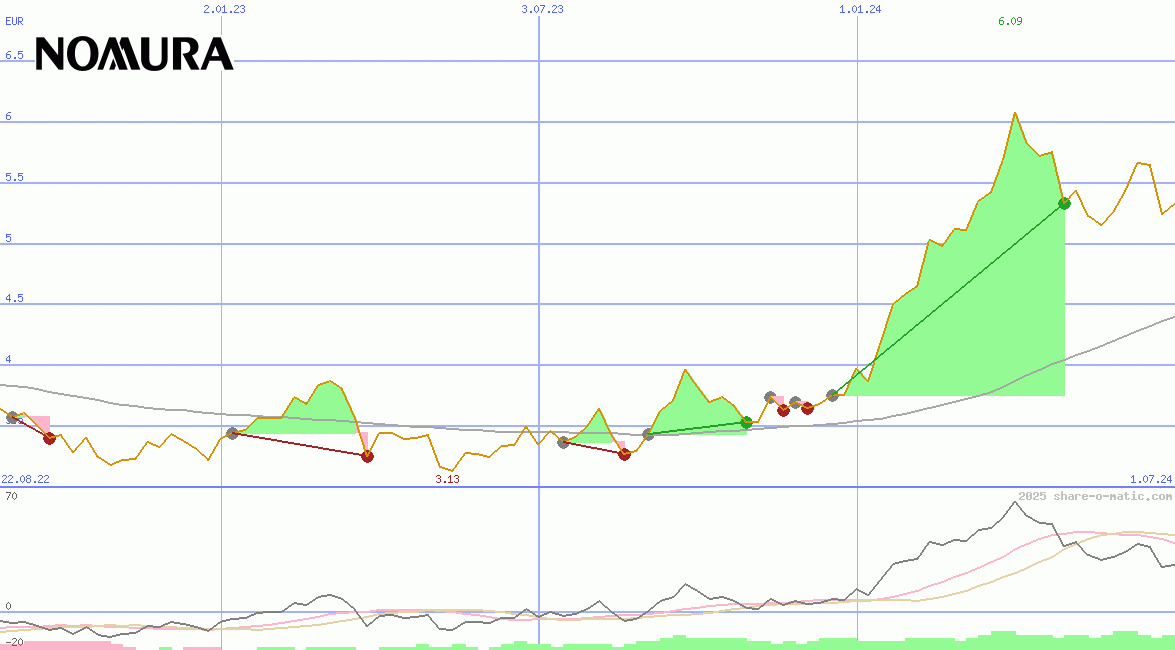This screenshot has width=1175, height=650.
Task: Click the green 6.09 high value
Action: [1010, 21]
